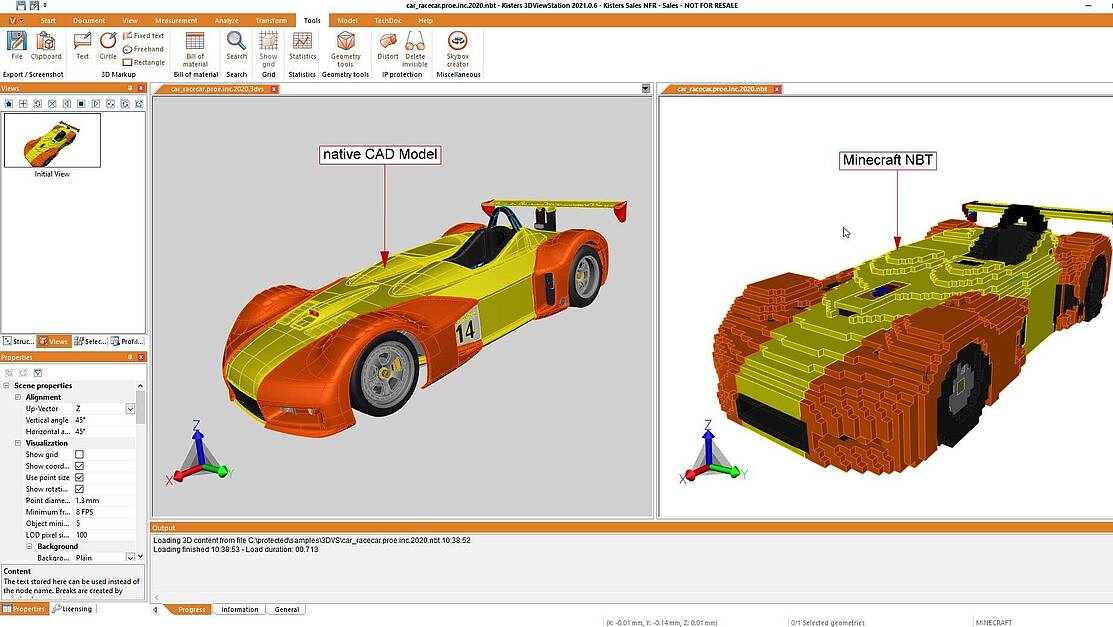This screenshot has height=627, width=1113.
Task: Choose the Fixed text markup
Action: pos(143,36)
